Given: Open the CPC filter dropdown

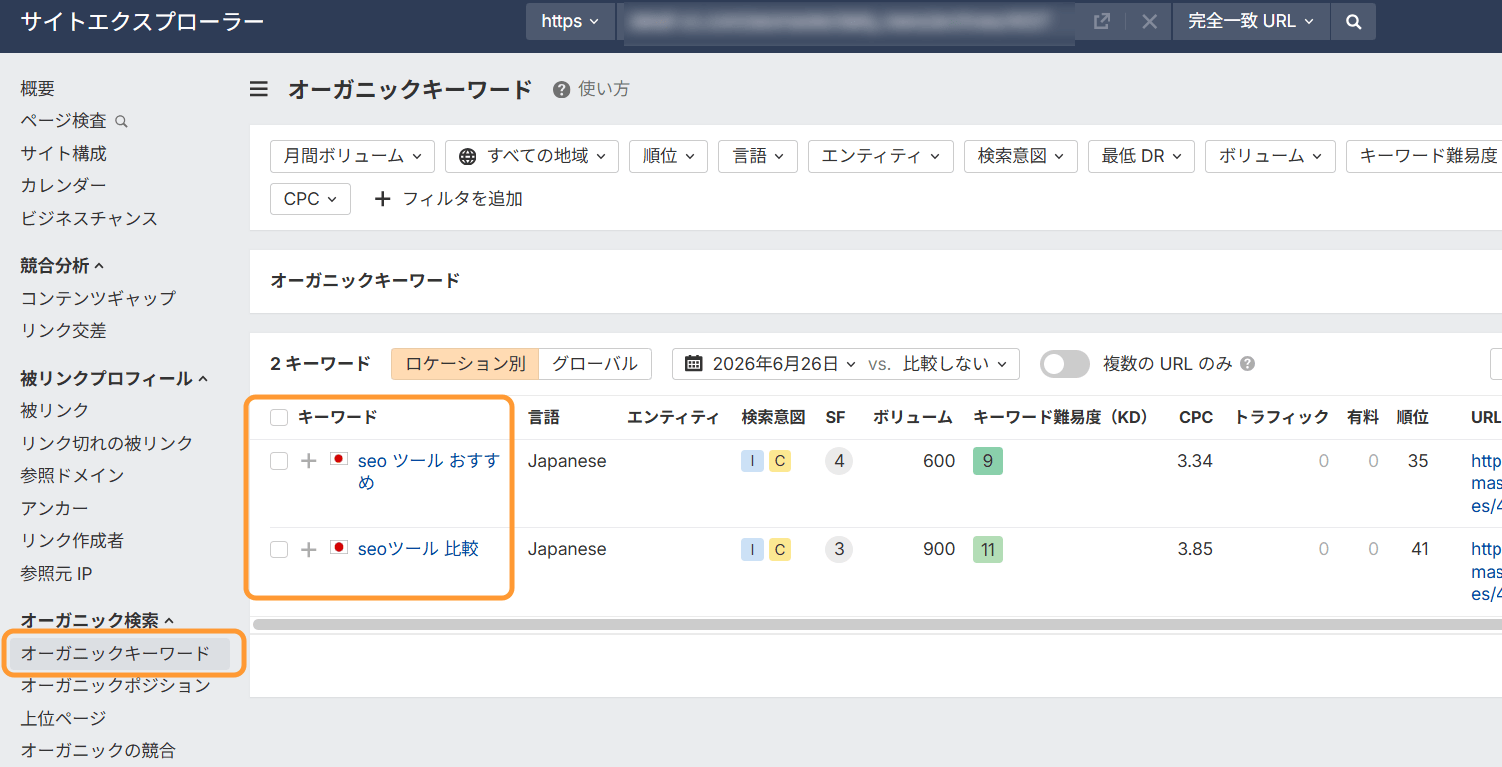Looking at the screenshot, I should click(310, 199).
